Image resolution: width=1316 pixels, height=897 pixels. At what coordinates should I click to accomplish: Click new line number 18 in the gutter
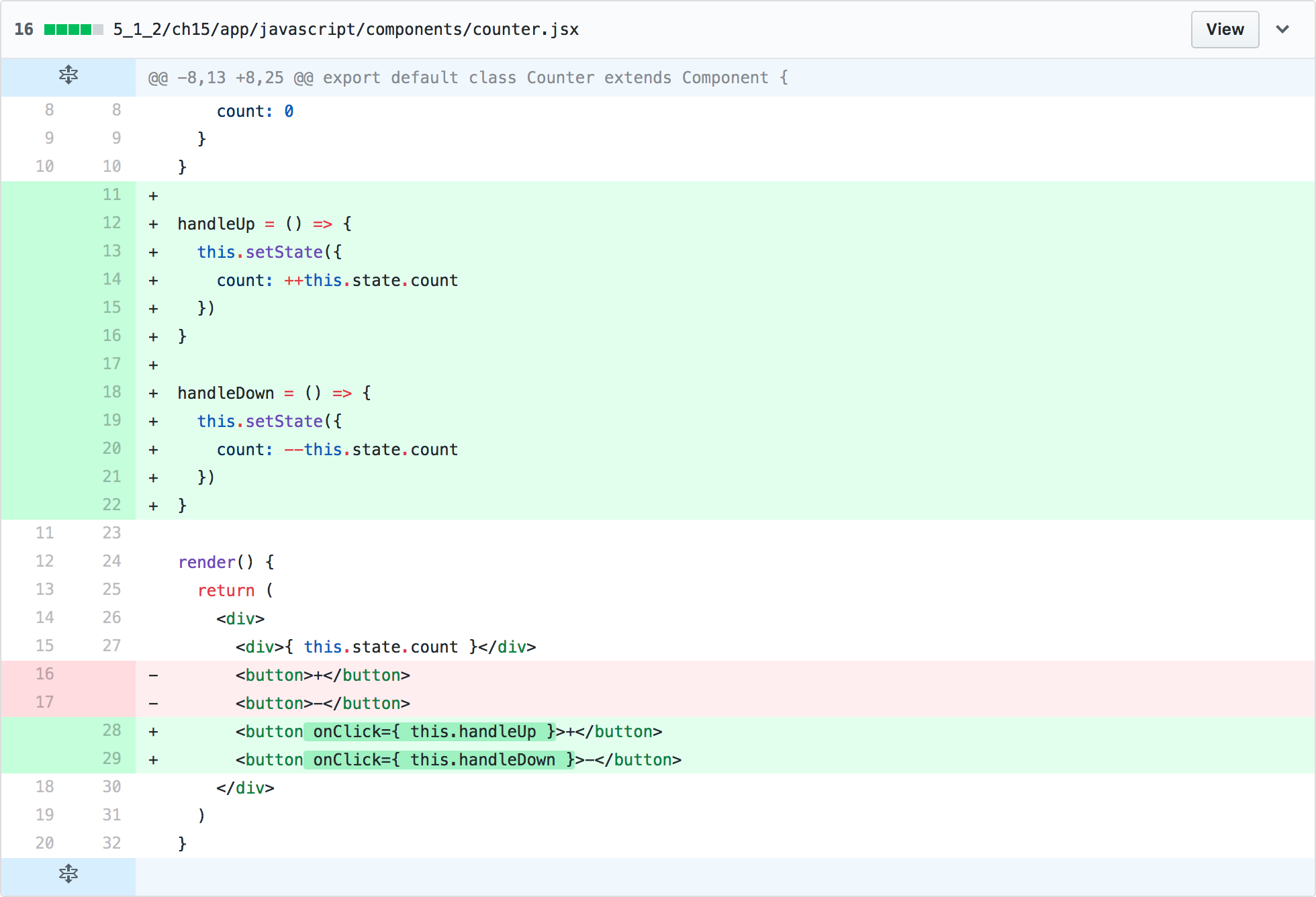111,392
